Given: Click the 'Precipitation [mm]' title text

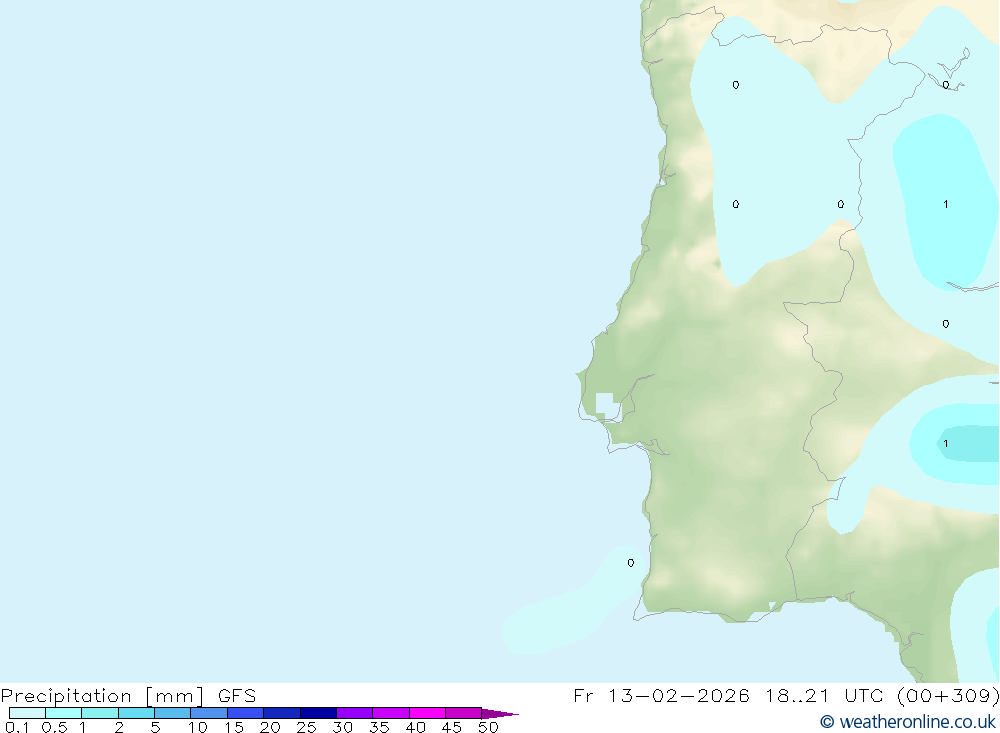Looking at the screenshot, I should 103,695.
